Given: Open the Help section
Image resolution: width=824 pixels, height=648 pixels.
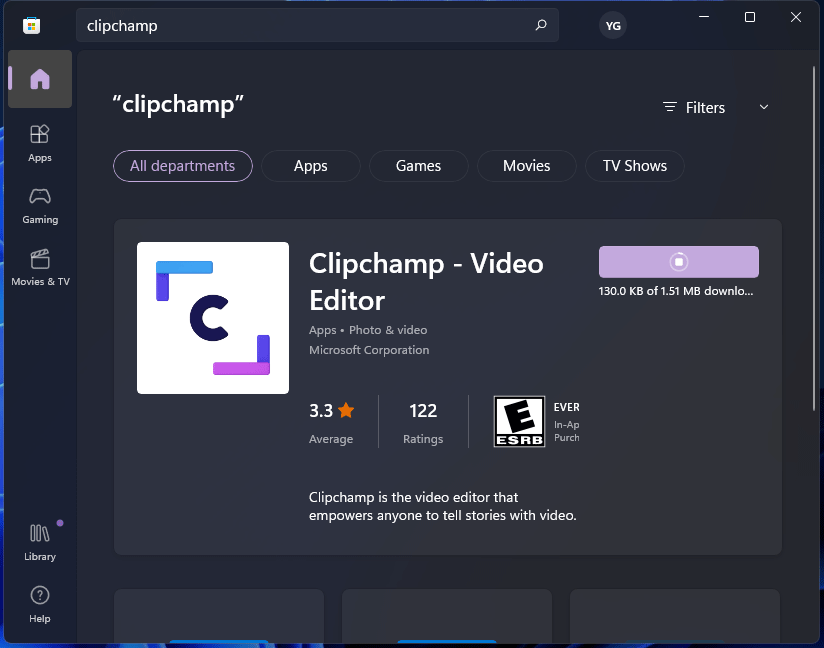Looking at the screenshot, I should pyautogui.click(x=39, y=602).
